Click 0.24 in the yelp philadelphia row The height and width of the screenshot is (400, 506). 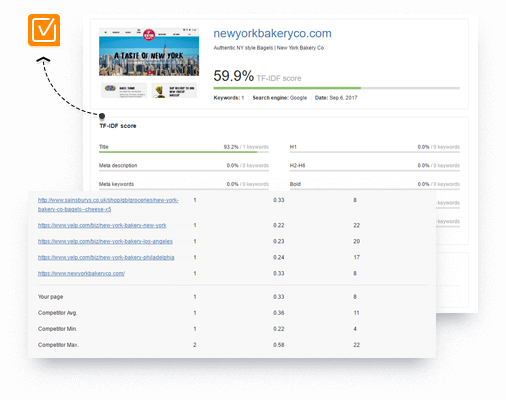pos(279,257)
